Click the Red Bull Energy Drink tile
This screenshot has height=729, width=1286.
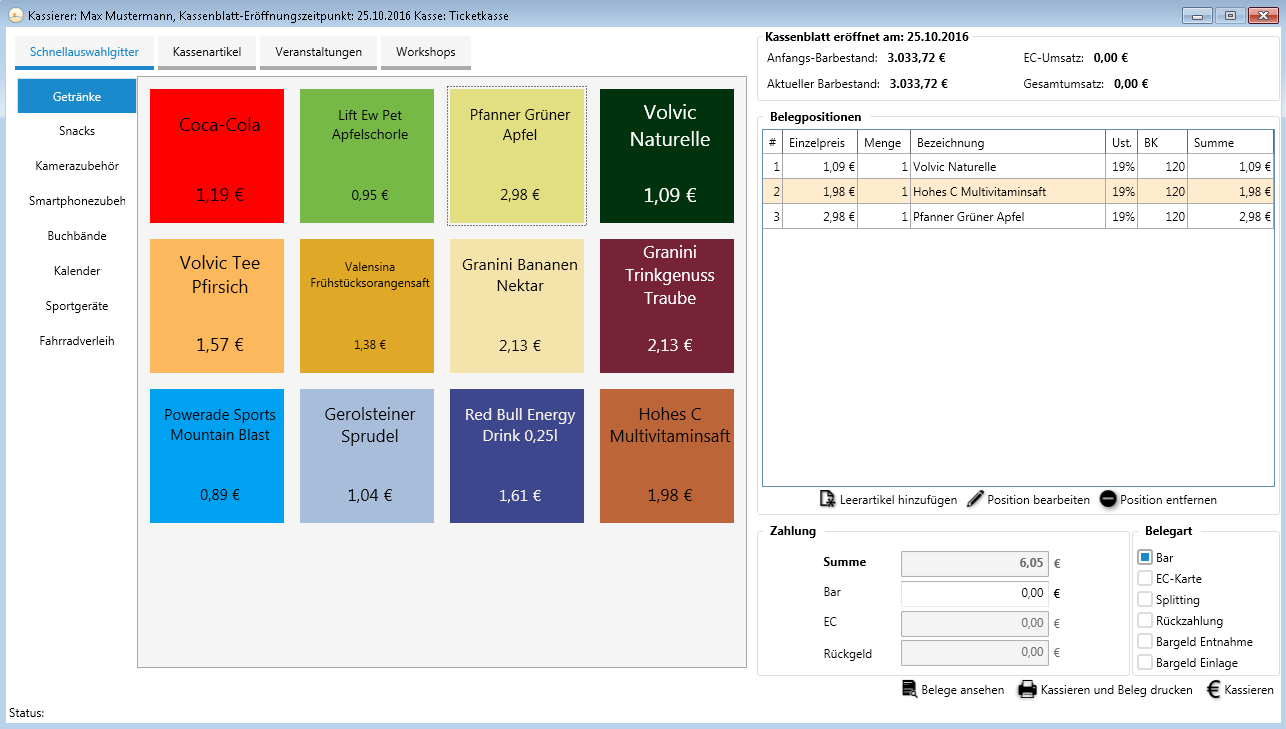pos(517,456)
